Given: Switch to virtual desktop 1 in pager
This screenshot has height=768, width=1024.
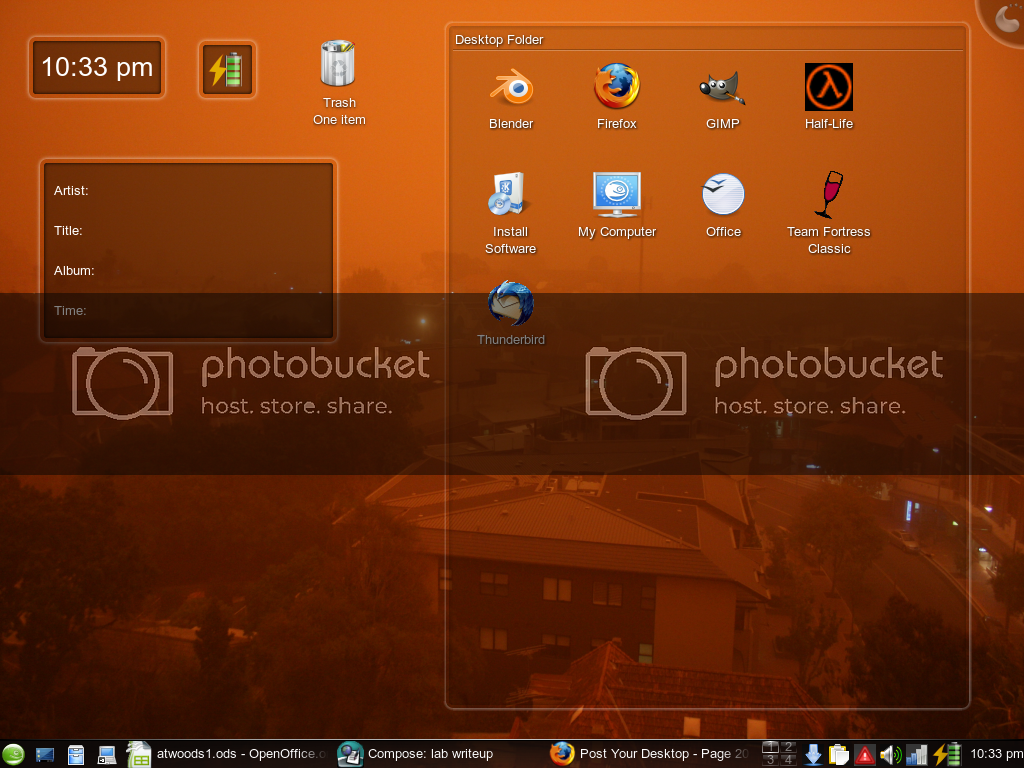Looking at the screenshot, I should [771, 747].
